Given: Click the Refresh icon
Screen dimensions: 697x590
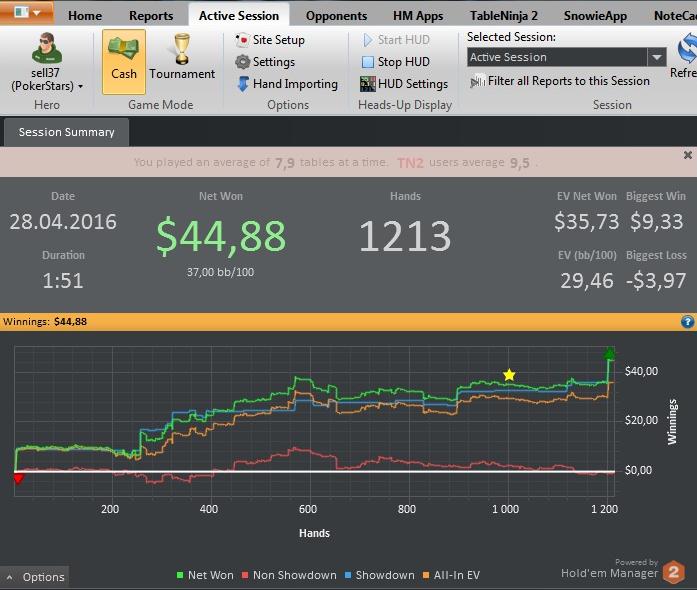Looking at the screenshot, I should pyautogui.click(x=686, y=49).
